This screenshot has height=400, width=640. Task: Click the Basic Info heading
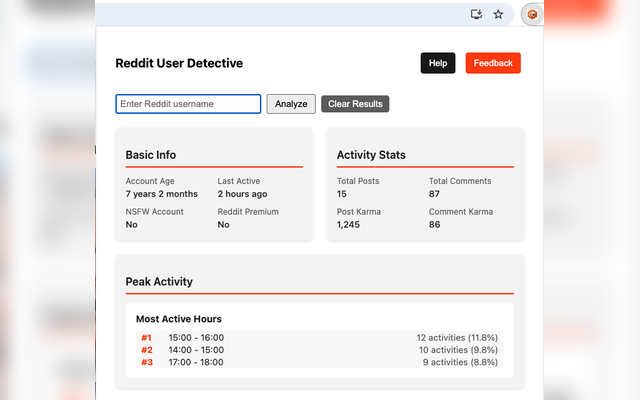coord(151,155)
